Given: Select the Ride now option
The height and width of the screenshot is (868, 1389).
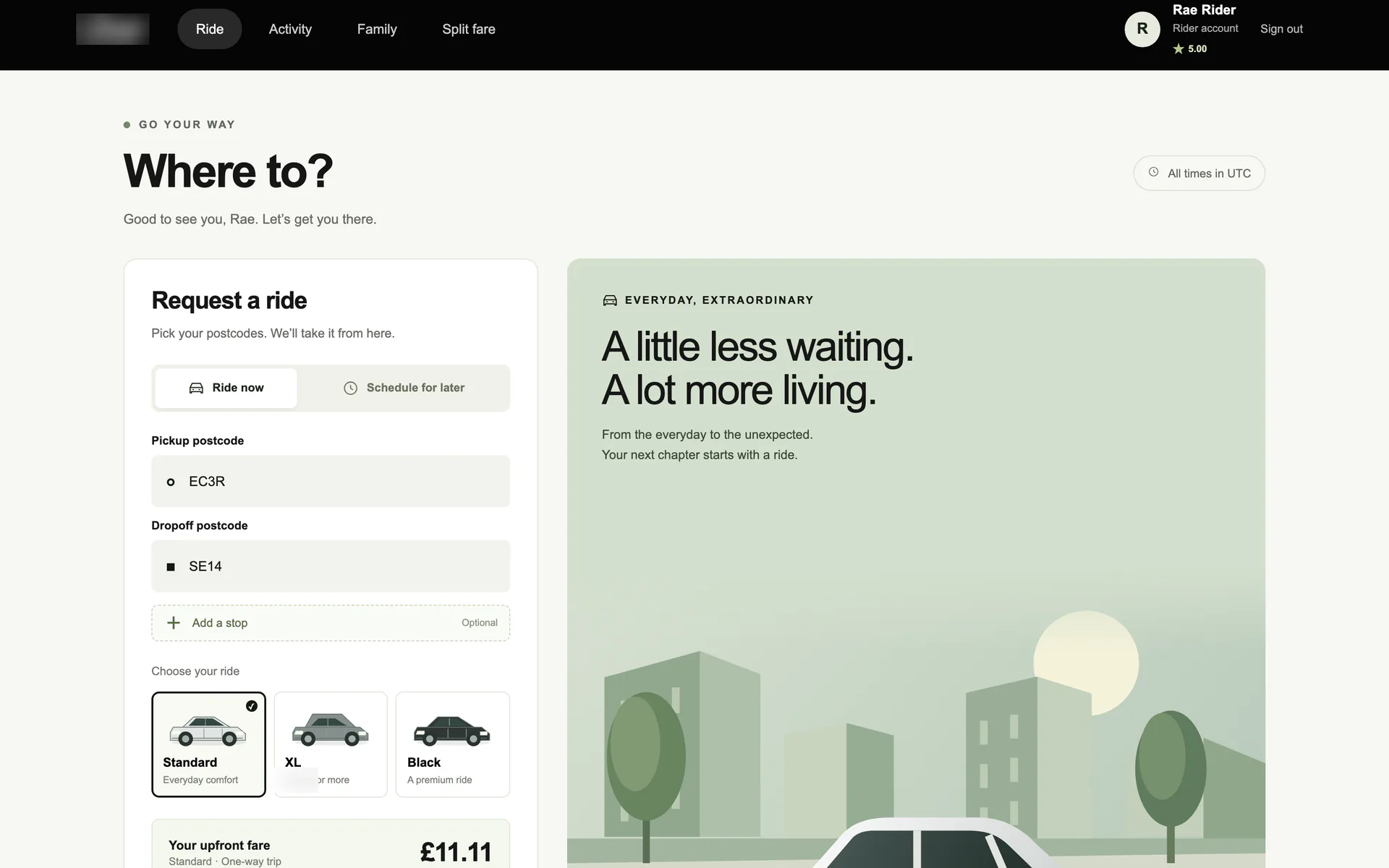Looking at the screenshot, I should (x=226, y=388).
